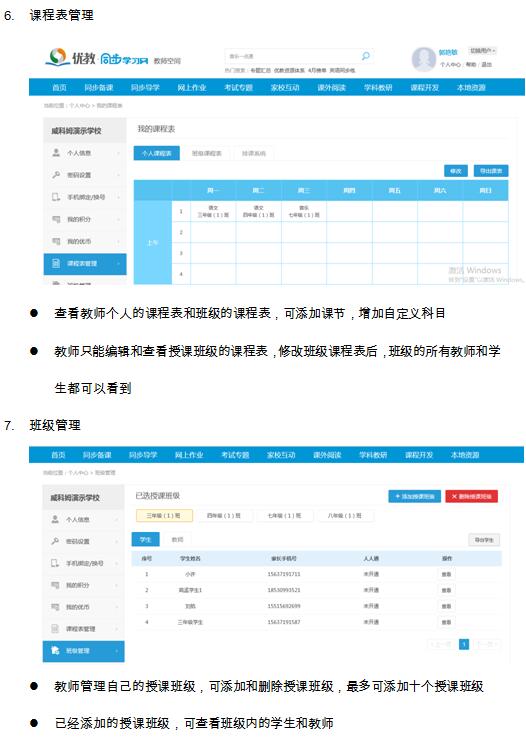The width and height of the screenshot is (526, 738).
Task: Click 个人信息 person icon in 班级管理 screenshot sidebar
Action: point(55,519)
